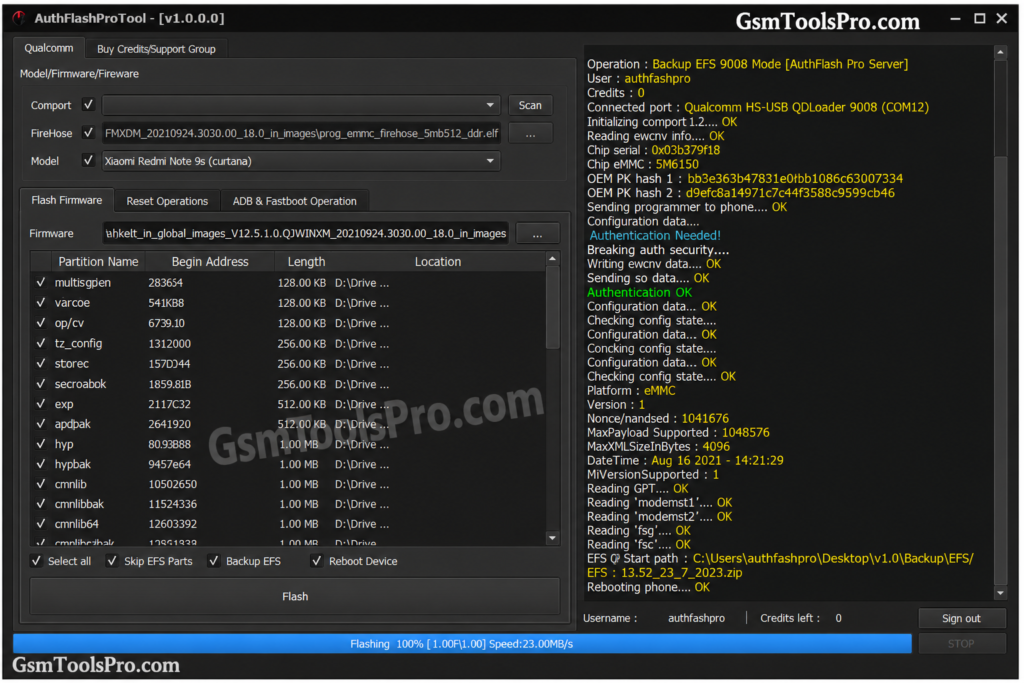
Task: Uncheck the hypbak partition
Action: pyautogui.click(x=40, y=464)
